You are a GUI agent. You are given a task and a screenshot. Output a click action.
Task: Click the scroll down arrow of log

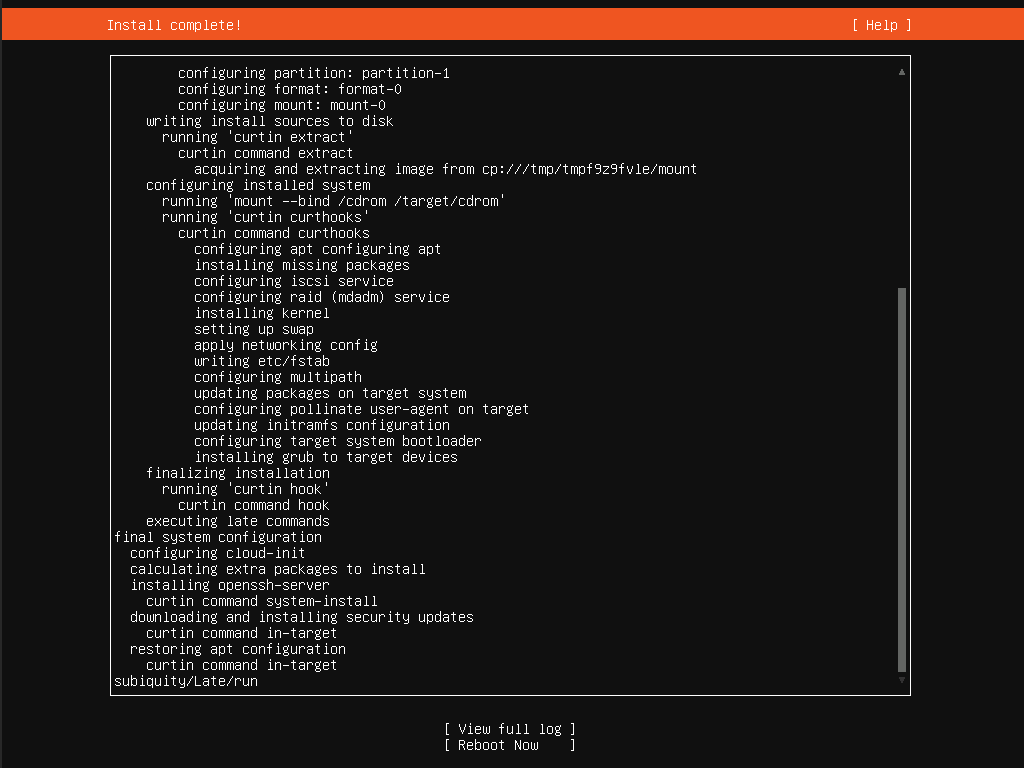pos(902,680)
